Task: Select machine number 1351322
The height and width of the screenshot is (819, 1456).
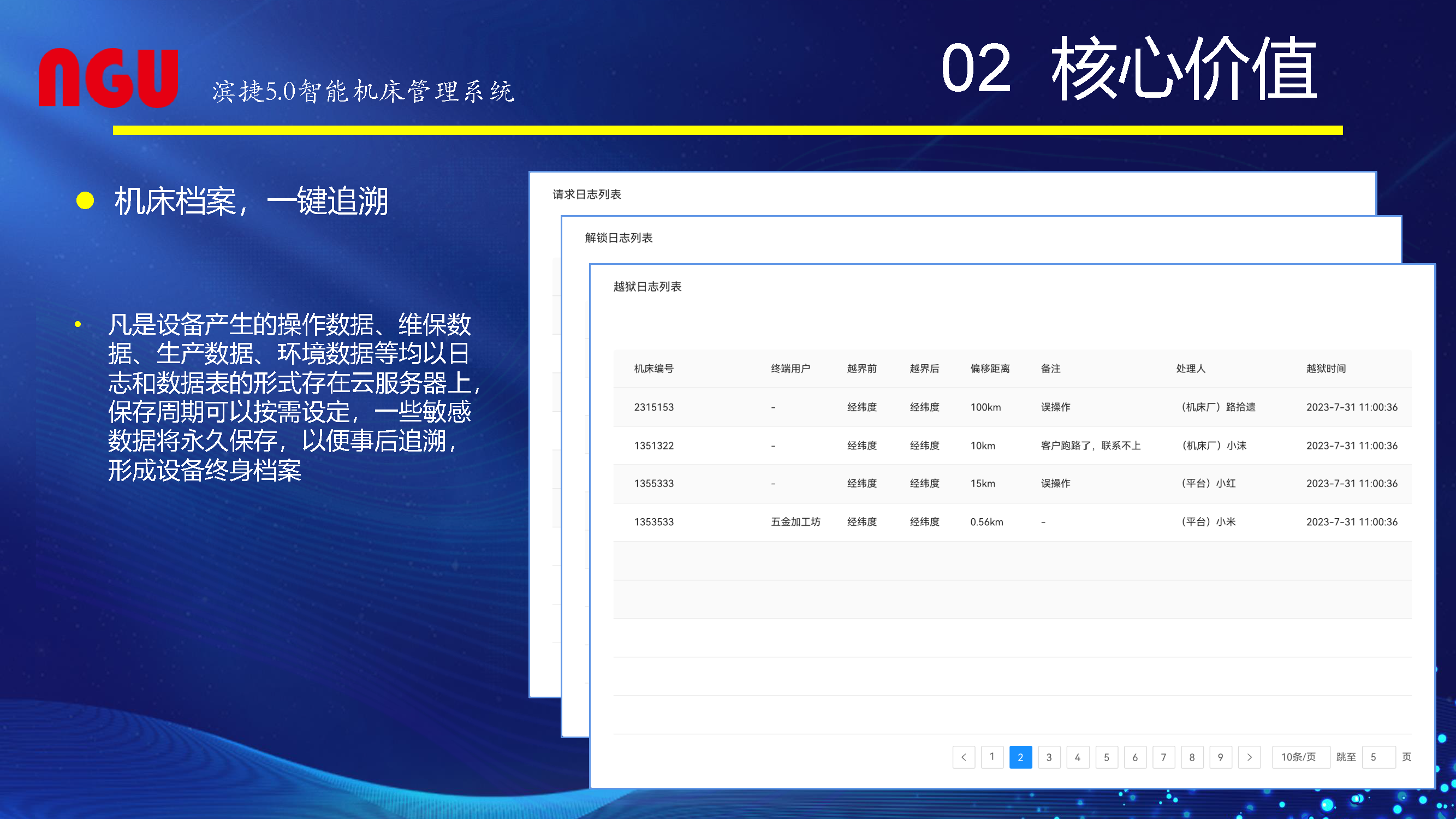Action: tap(654, 446)
